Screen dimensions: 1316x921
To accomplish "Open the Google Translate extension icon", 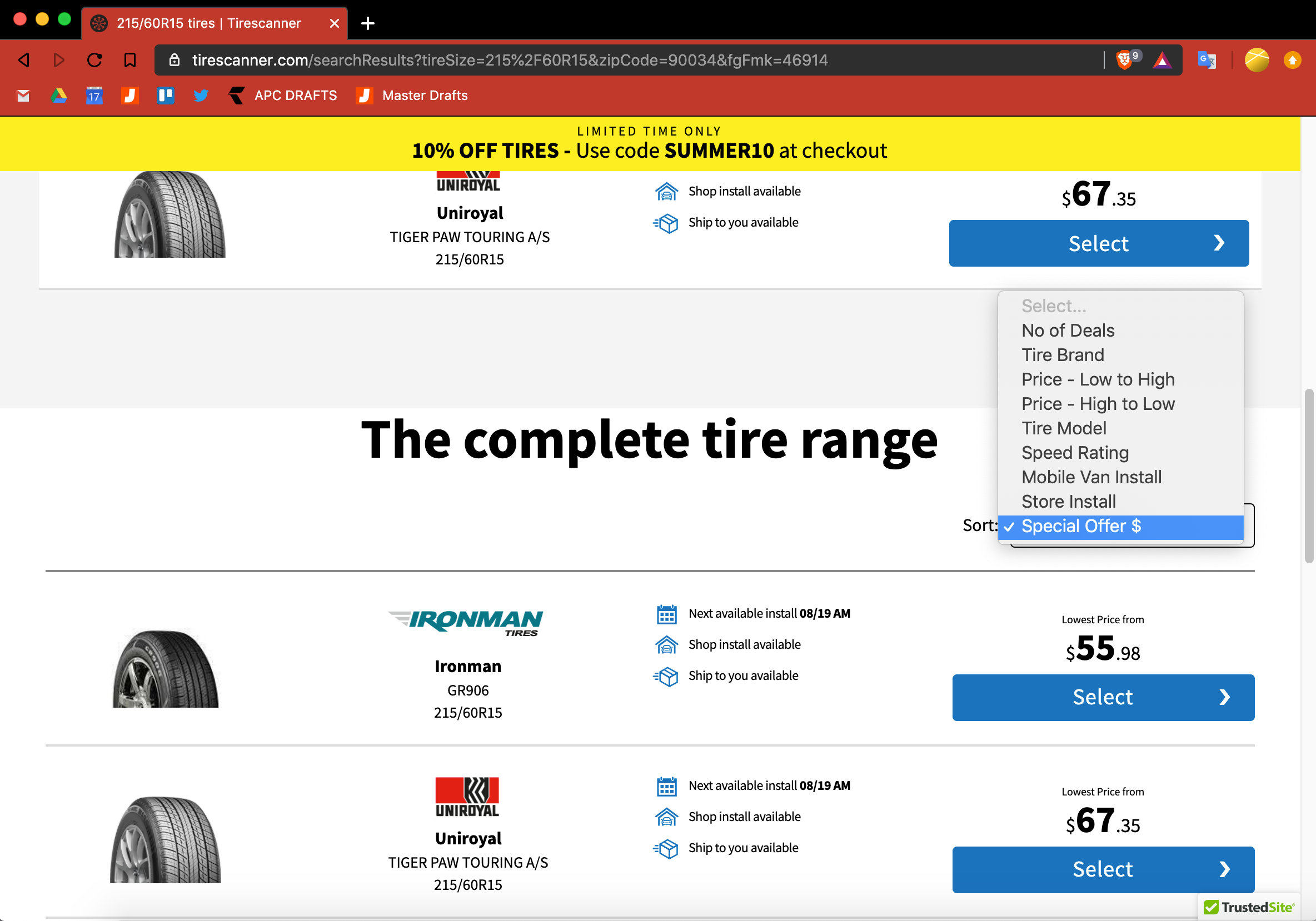I will [x=1207, y=59].
